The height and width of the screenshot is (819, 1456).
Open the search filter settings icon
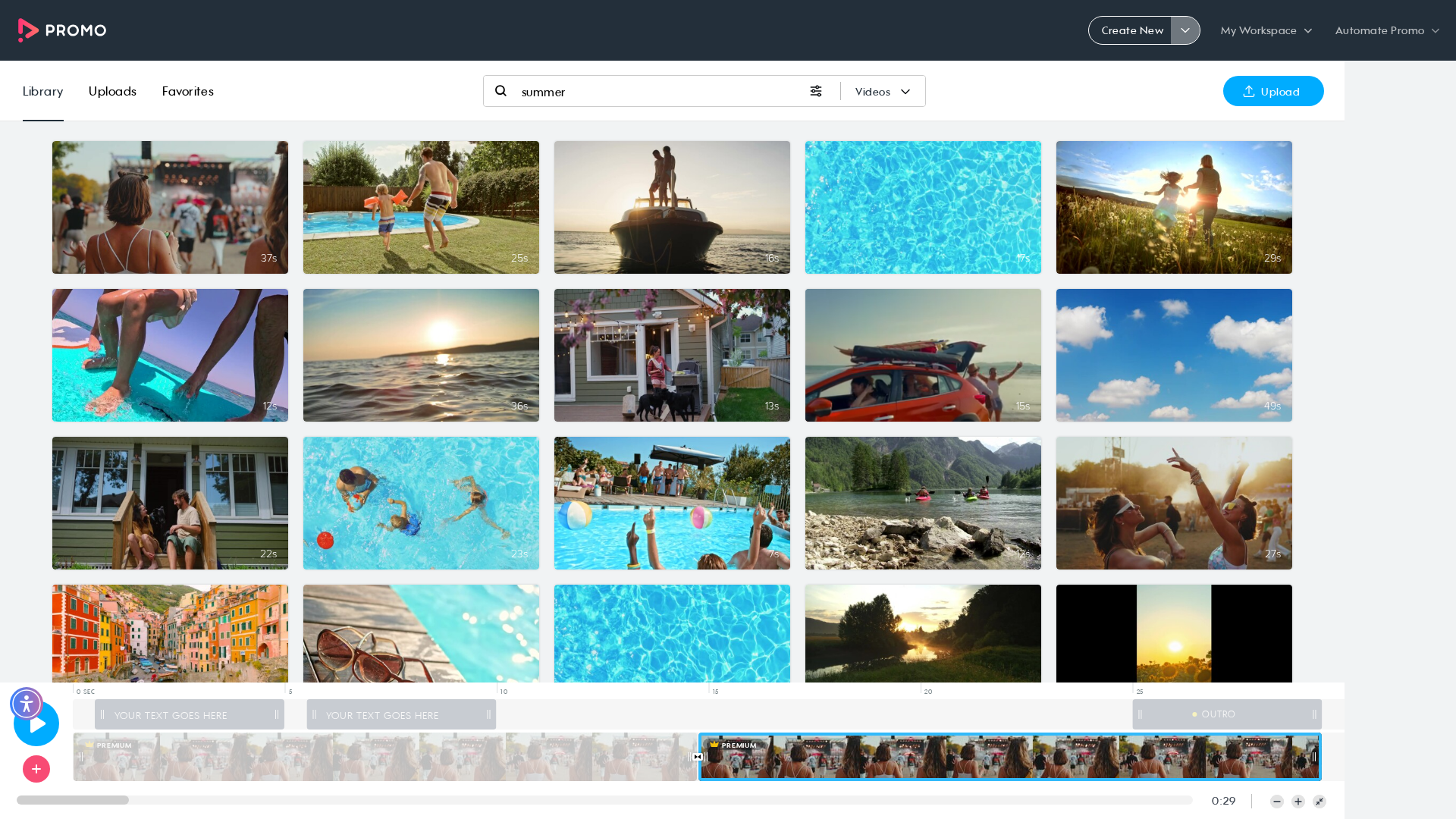pyautogui.click(x=816, y=91)
